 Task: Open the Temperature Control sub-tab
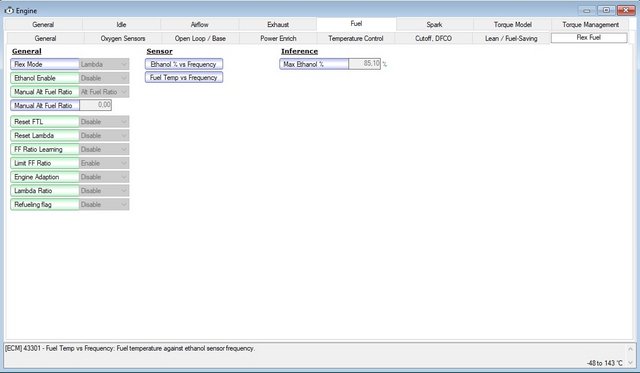[356, 38]
